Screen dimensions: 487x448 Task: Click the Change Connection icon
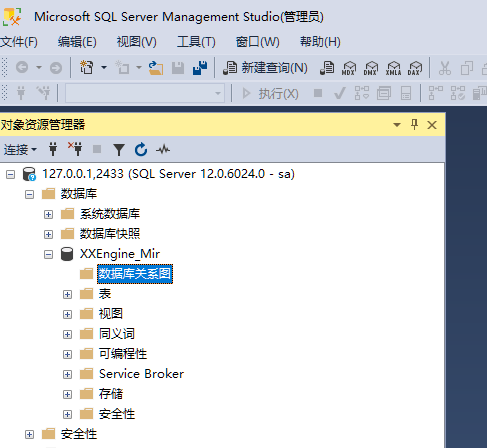pyautogui.click(x=43, y=93)
